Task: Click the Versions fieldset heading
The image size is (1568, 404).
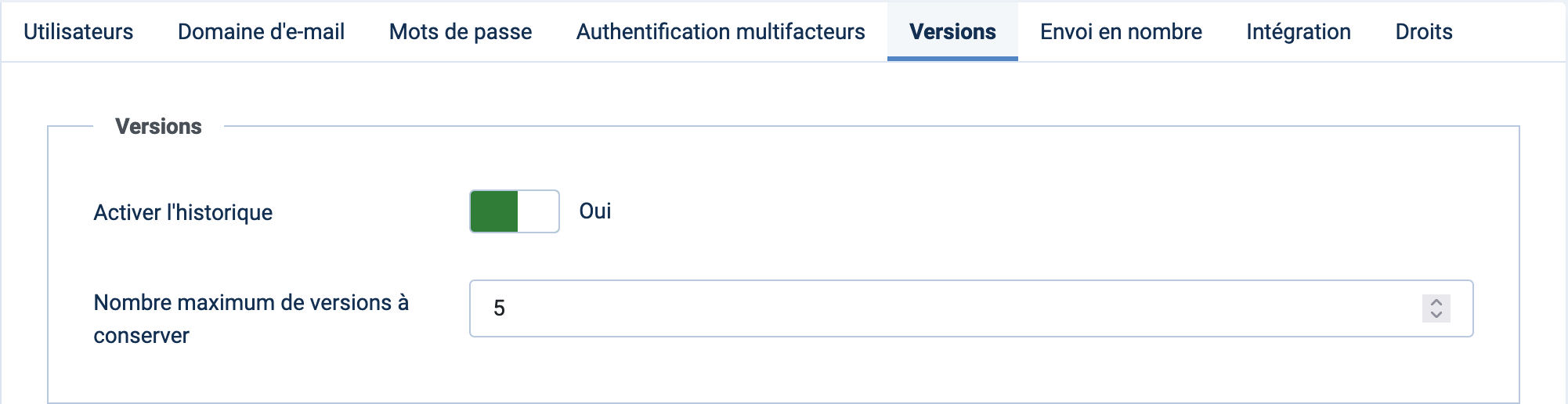Action: [158, 126]
